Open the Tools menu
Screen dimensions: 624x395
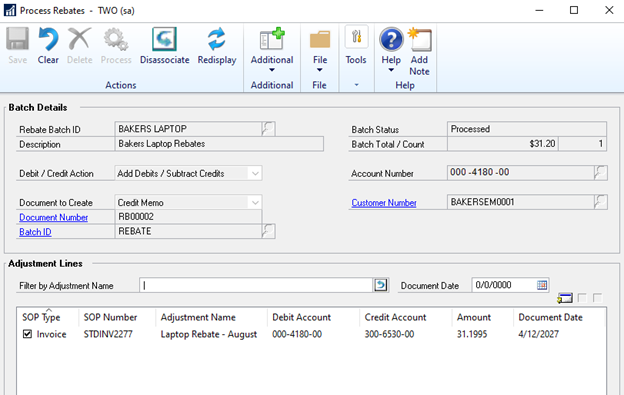click(x=356, y=45)
